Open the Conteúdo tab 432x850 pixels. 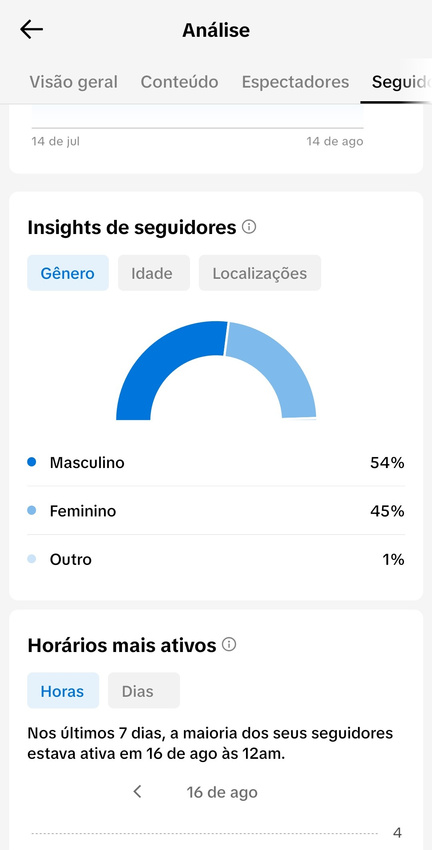[179, 82]
